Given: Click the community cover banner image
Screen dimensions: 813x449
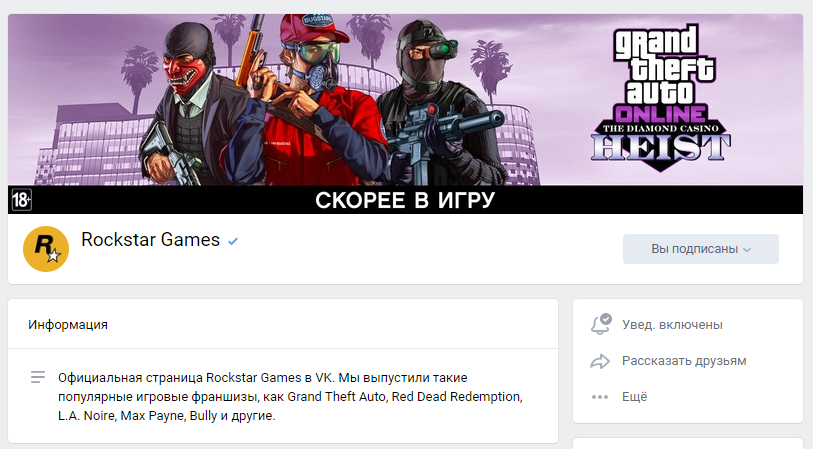Looking at the screenshot, I should click(x=405, y=114).
